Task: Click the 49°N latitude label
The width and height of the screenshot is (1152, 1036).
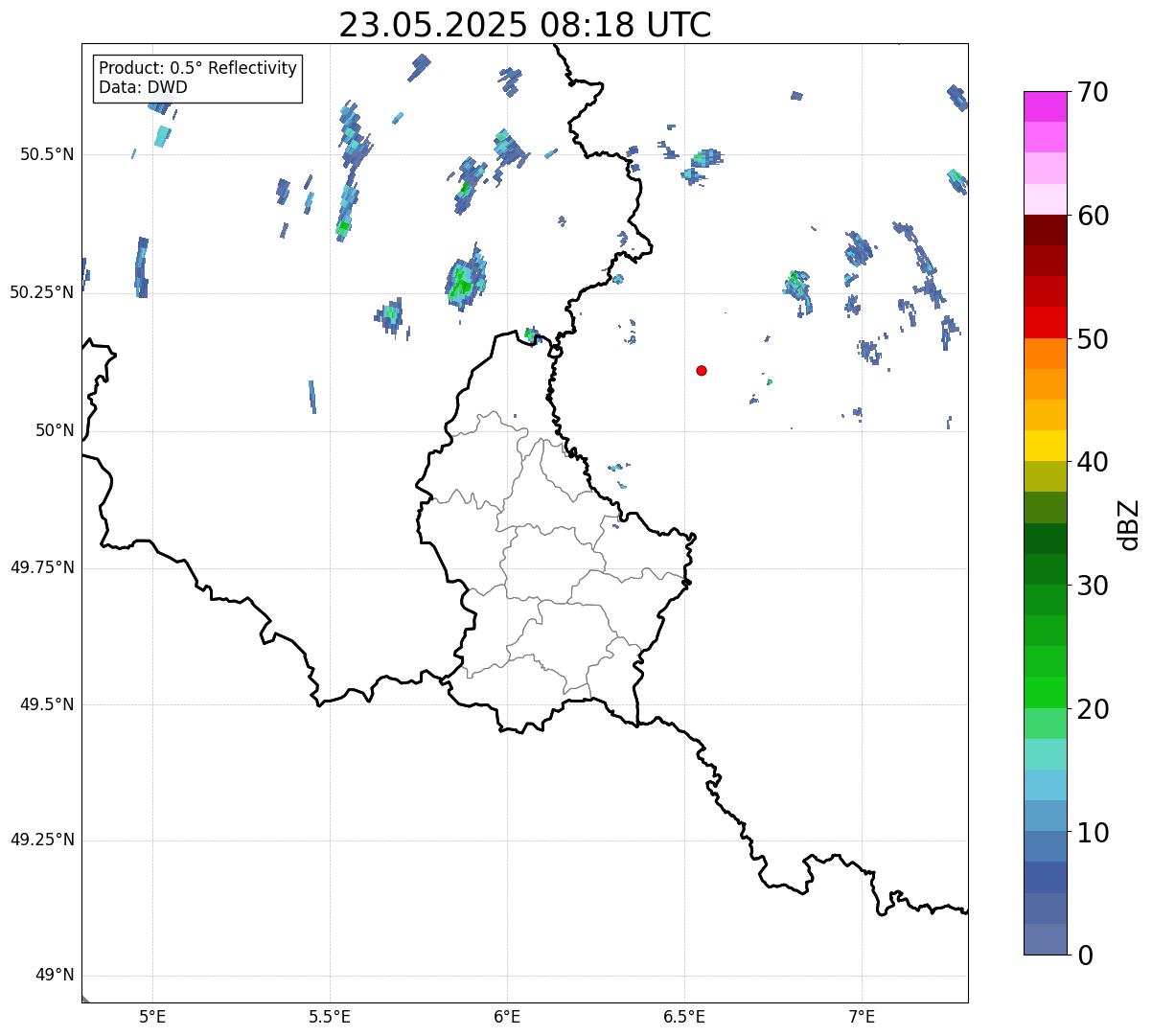Action: [x=53, y=976]
